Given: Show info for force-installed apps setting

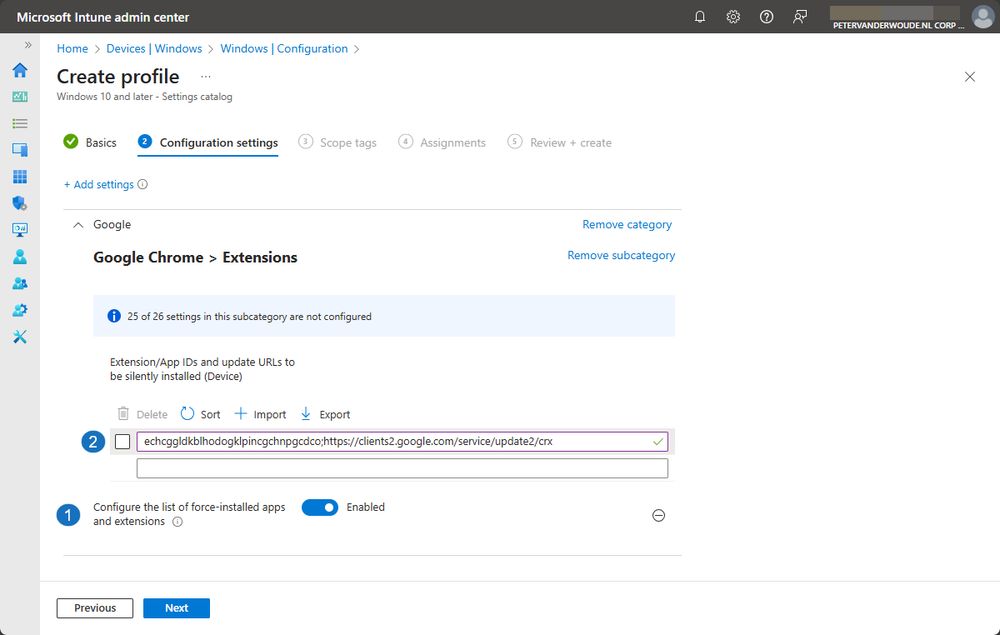Looking at the screenshot, I should pos(177,522).
